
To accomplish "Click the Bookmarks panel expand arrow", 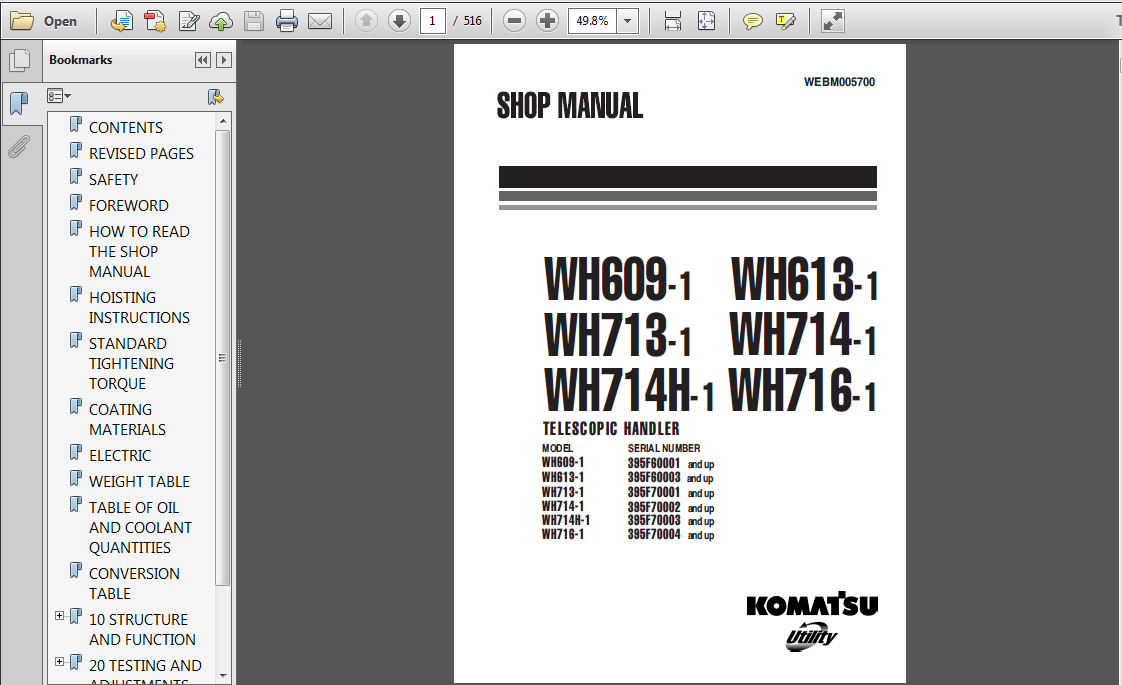I will click(x=224, y=60).
